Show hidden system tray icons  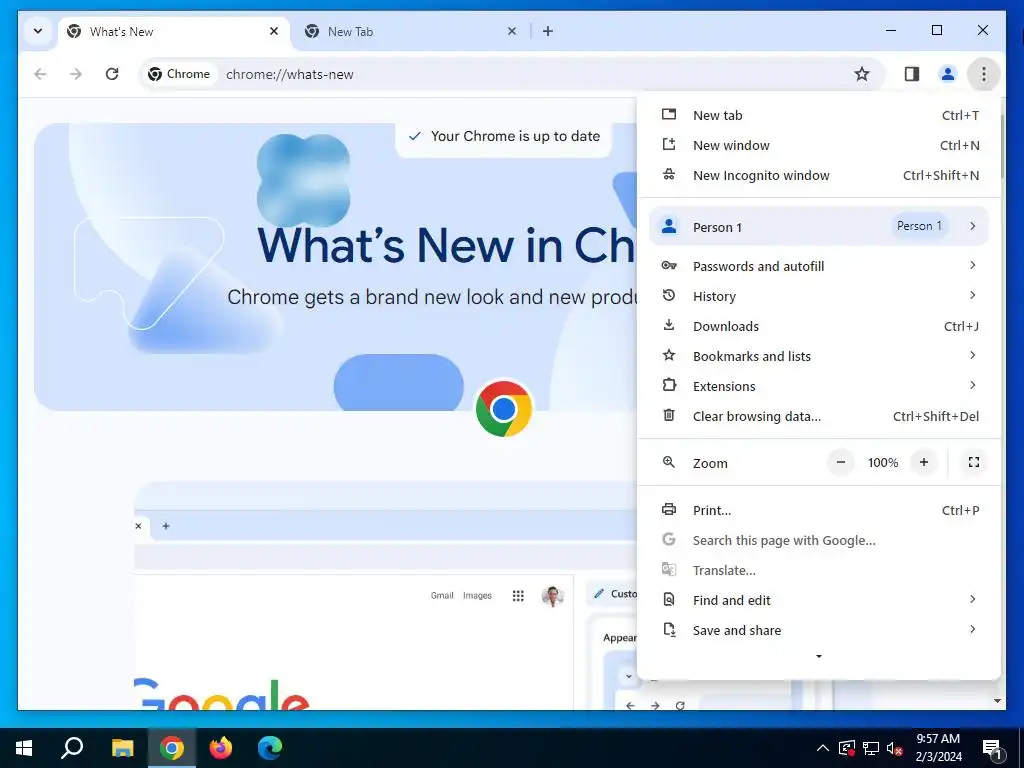tap(823, 748)
